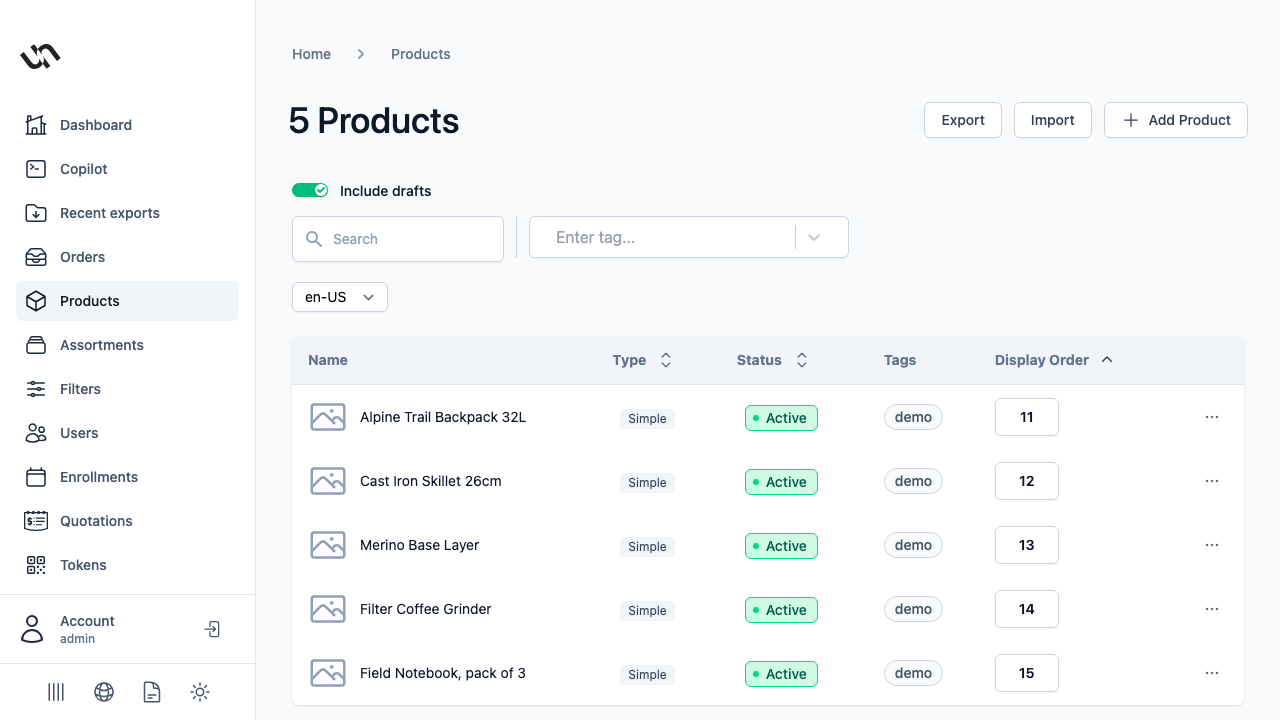Click the Import button
Viewport: 1280px width, 720px height.
pyautogui.click(x=1053, y=120)
